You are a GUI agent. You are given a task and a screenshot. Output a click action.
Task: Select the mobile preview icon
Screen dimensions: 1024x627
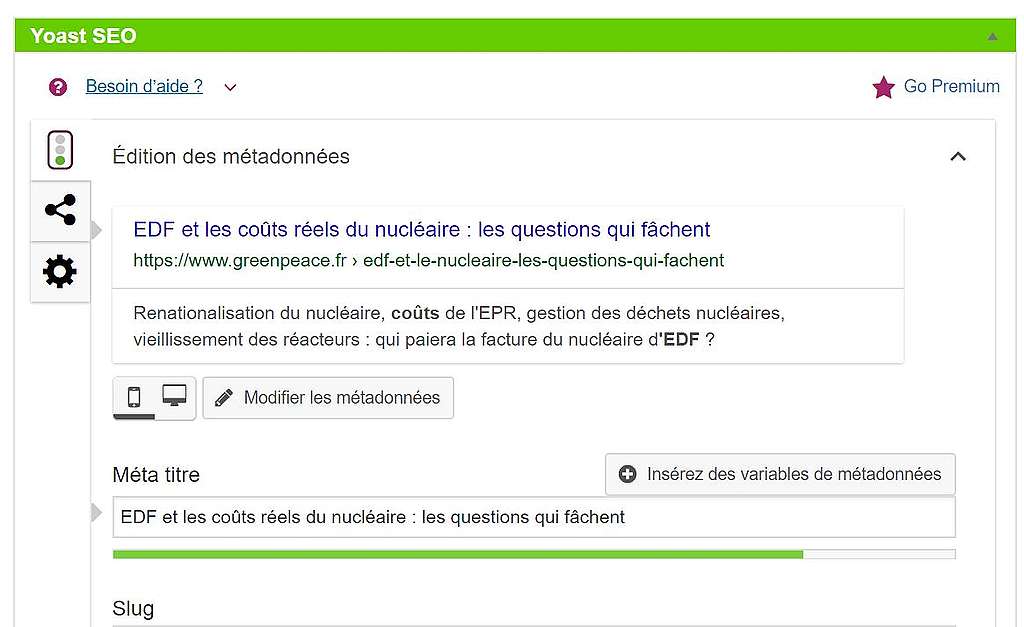[134, 396]
